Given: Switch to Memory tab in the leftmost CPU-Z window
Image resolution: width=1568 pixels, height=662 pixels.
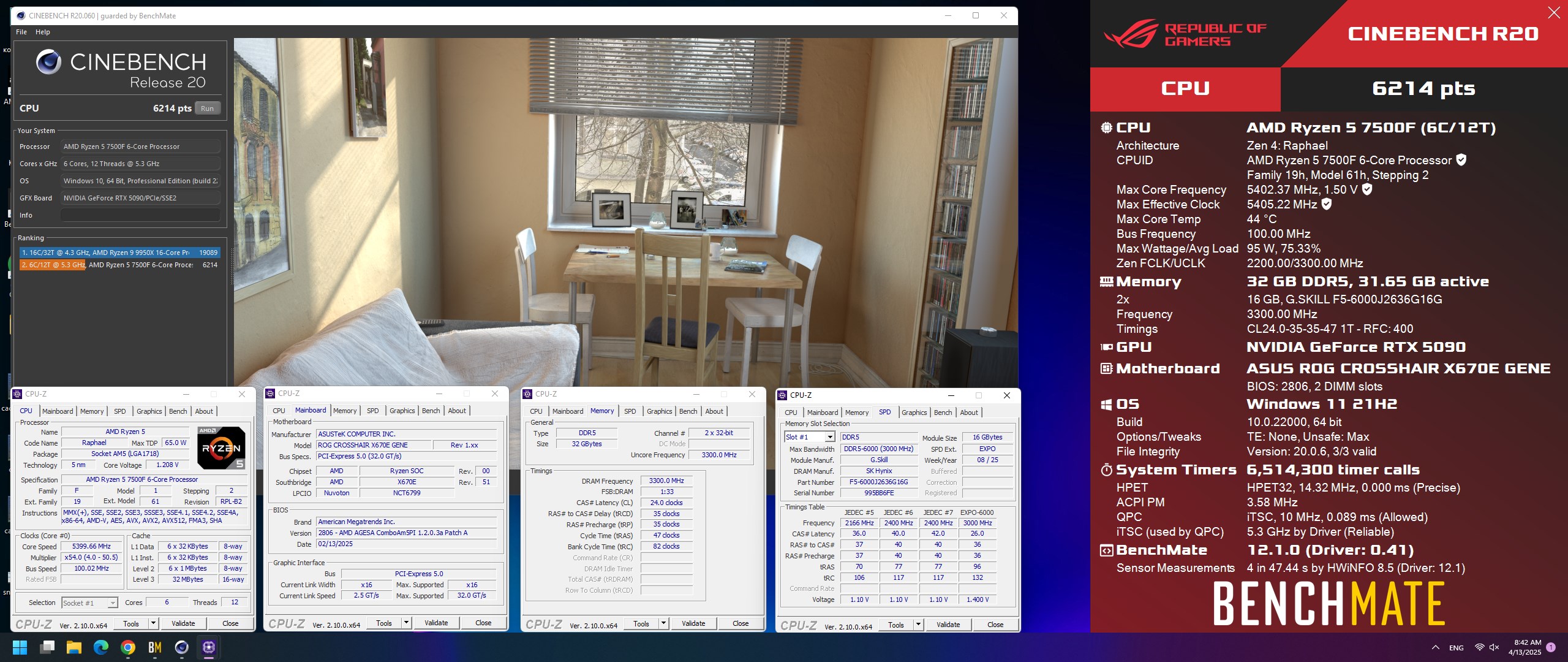Looking at the screenshot, I should [x=92, y=411].
